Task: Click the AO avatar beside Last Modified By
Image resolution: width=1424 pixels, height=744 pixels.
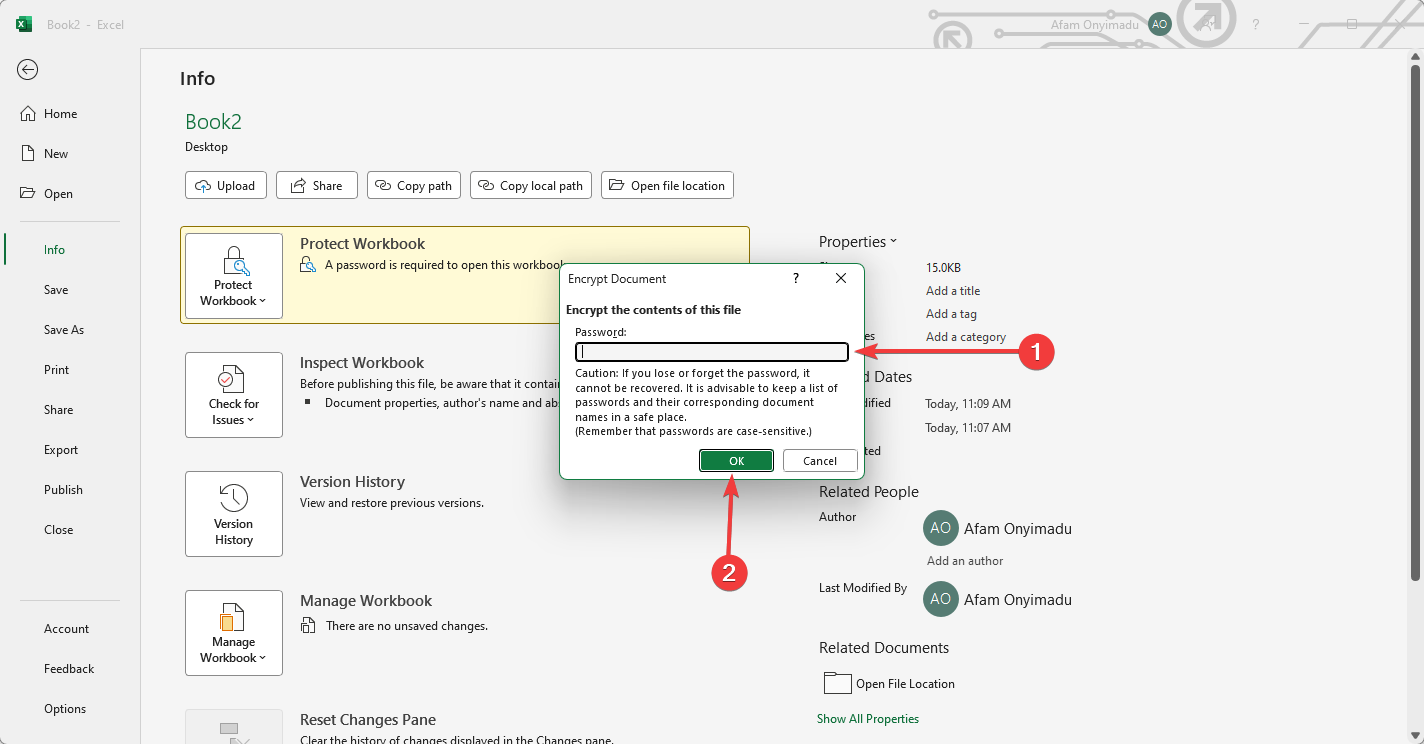Action: tap(940, 600)
